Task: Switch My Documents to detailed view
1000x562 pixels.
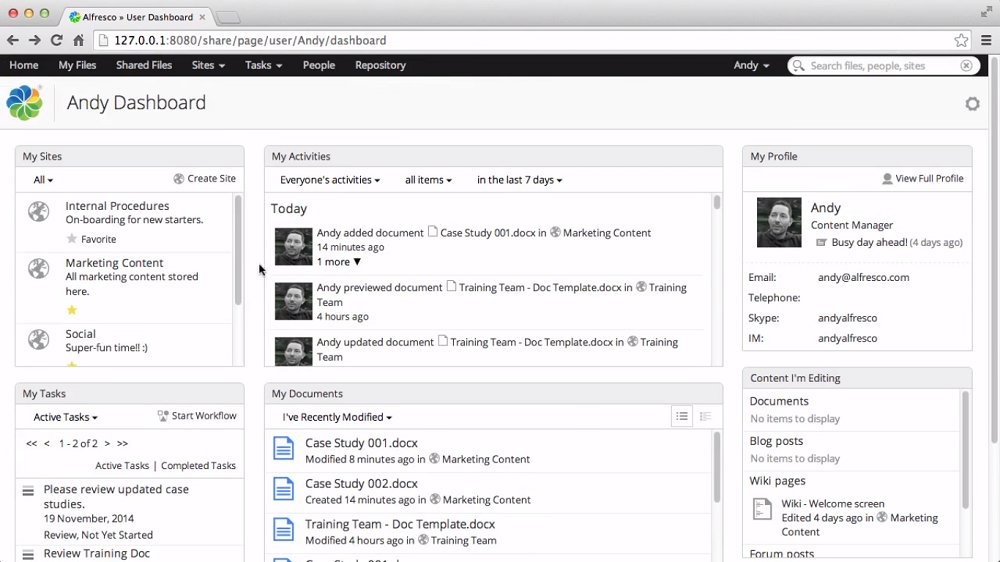Action: [705, 417]
